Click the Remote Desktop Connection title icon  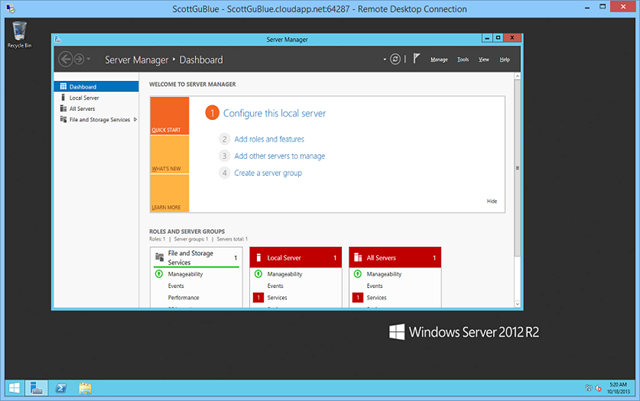[11, 8]
